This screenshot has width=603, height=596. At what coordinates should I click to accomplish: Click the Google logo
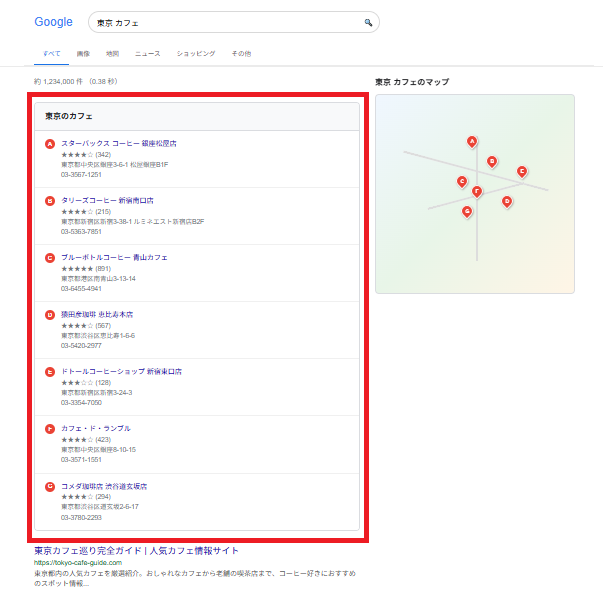(x=53, y=22)
